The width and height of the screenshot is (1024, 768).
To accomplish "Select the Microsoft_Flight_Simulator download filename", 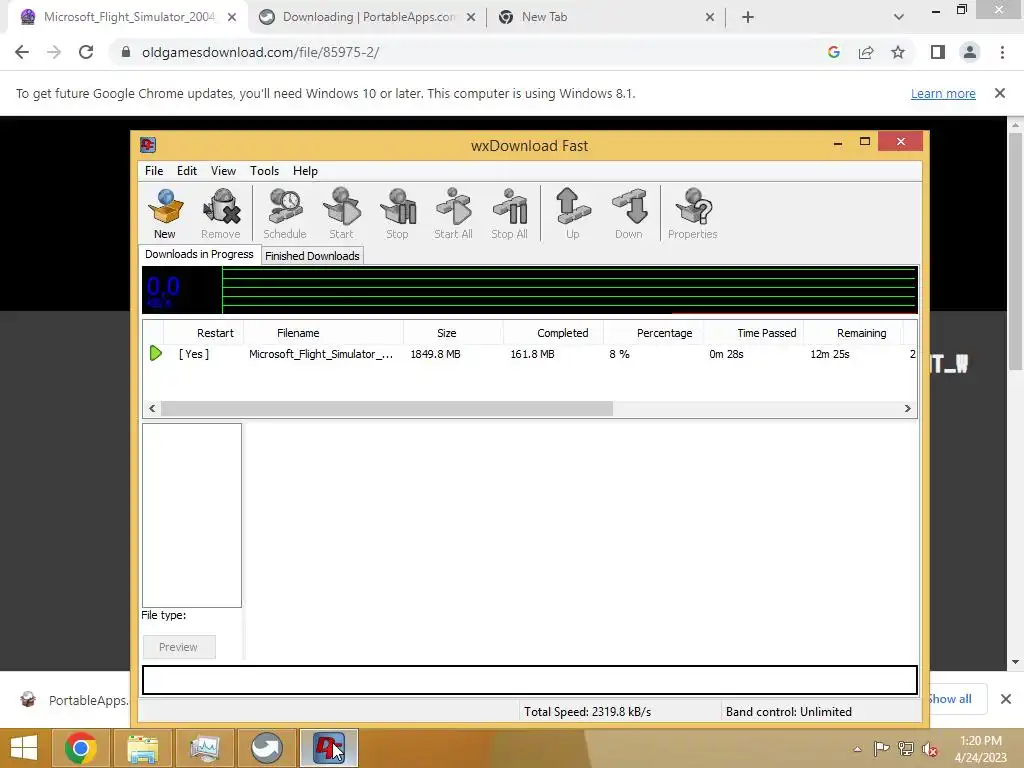I will [x=321, y=354].
